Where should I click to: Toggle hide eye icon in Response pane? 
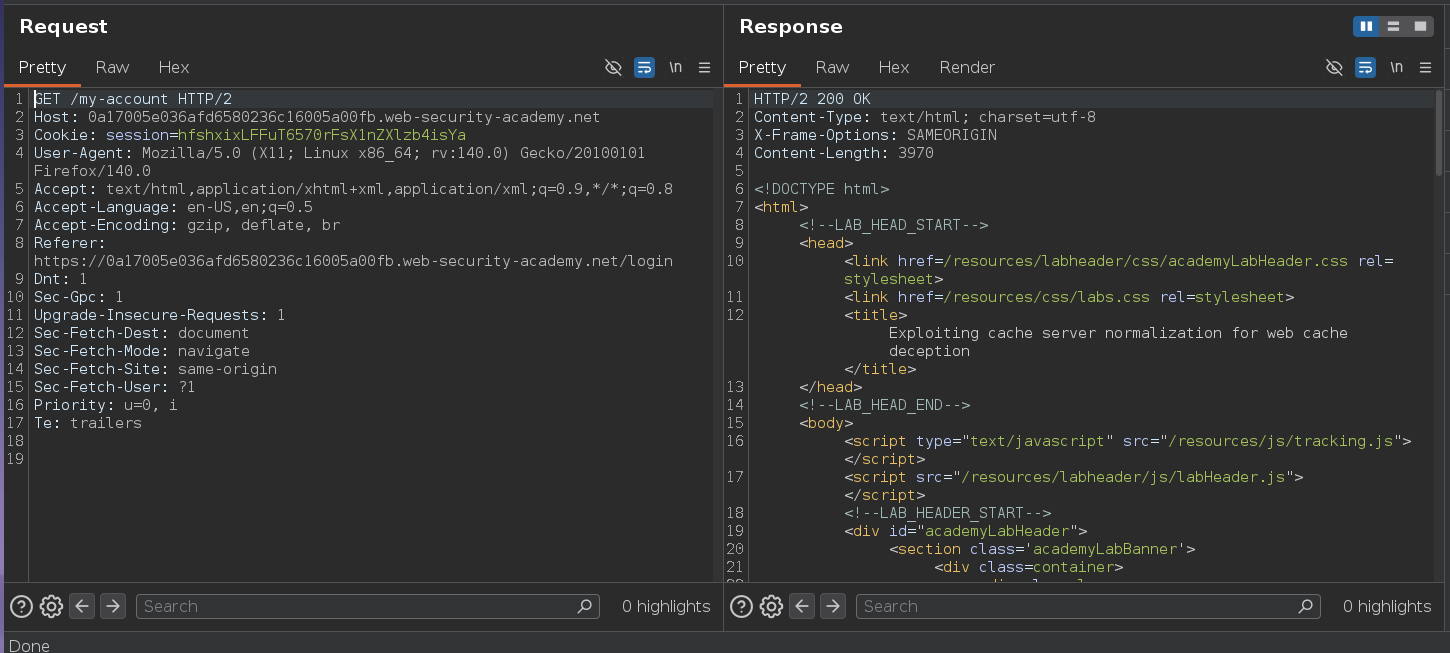tap(1334, 67)
